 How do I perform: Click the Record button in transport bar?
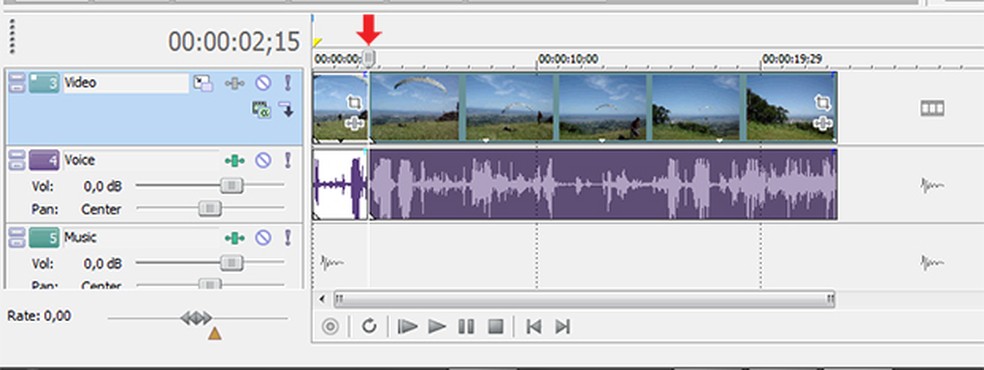tap(330, 327)
